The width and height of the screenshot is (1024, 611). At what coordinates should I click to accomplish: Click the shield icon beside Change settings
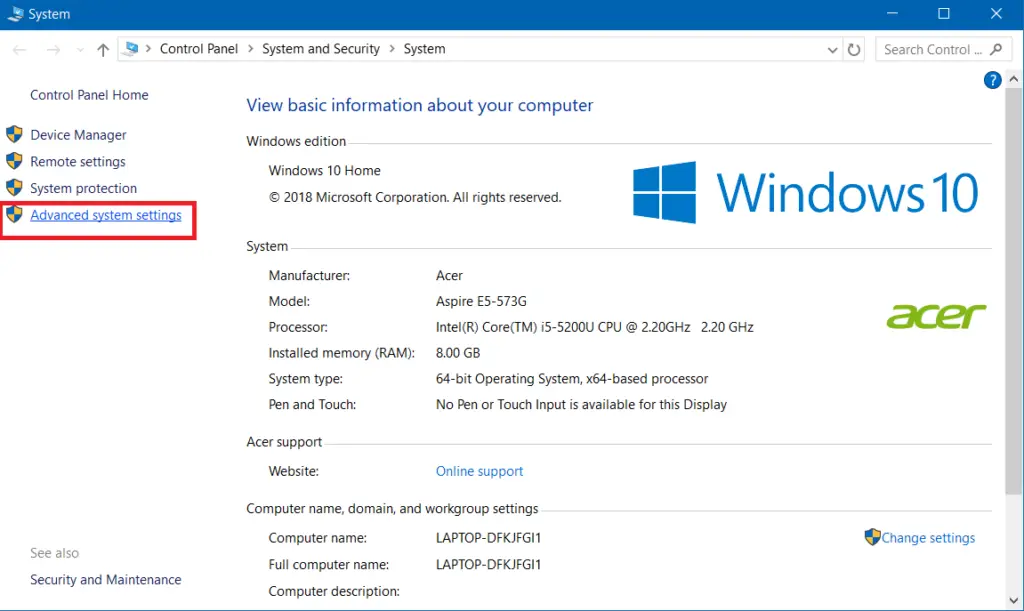(x=872, y=538)
